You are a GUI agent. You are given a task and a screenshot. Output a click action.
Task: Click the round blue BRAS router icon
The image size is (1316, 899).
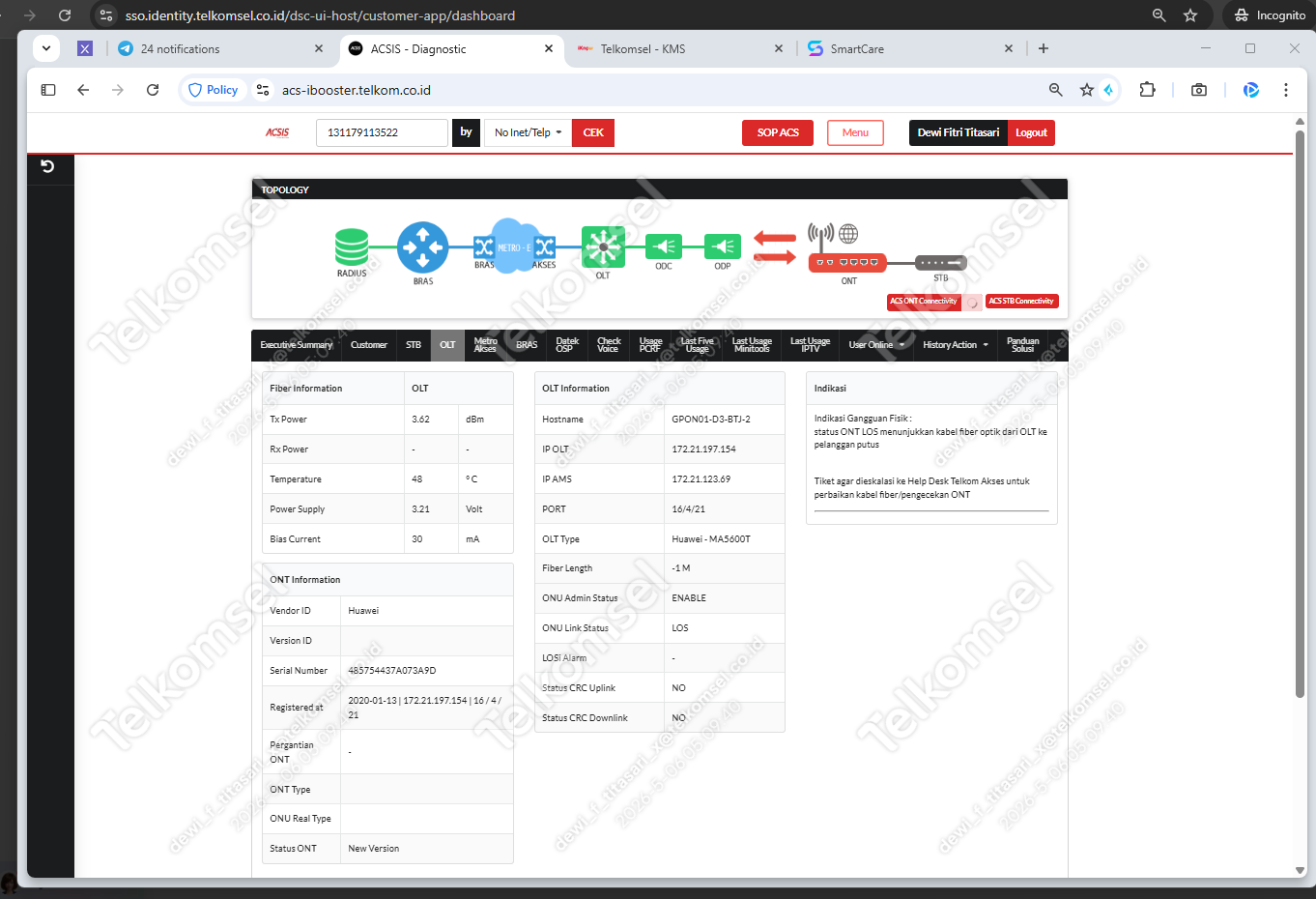tap(423, 247)
